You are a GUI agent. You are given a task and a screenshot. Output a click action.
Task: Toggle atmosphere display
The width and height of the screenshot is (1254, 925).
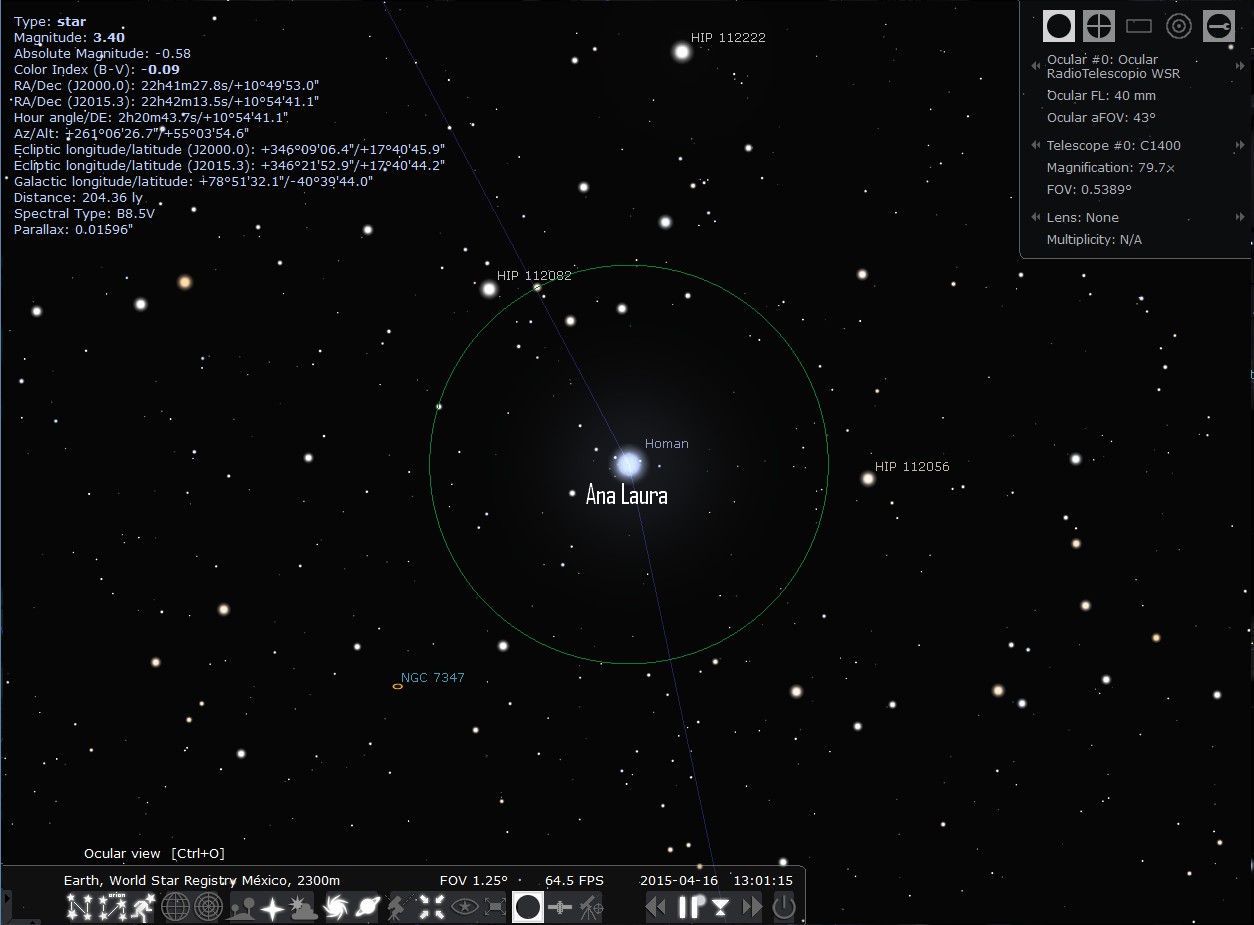coord(303,907)
